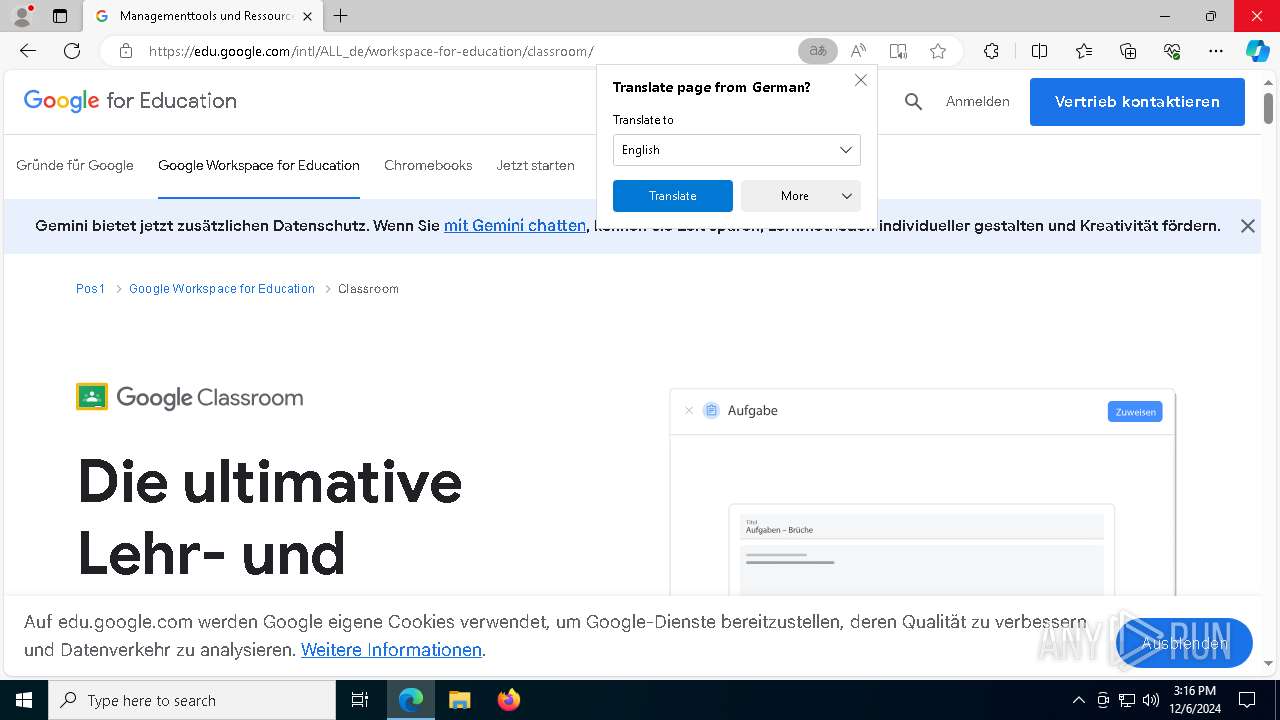
Task: Open Weitere Informationen cookie link
Action: click(x=391, y=650)
